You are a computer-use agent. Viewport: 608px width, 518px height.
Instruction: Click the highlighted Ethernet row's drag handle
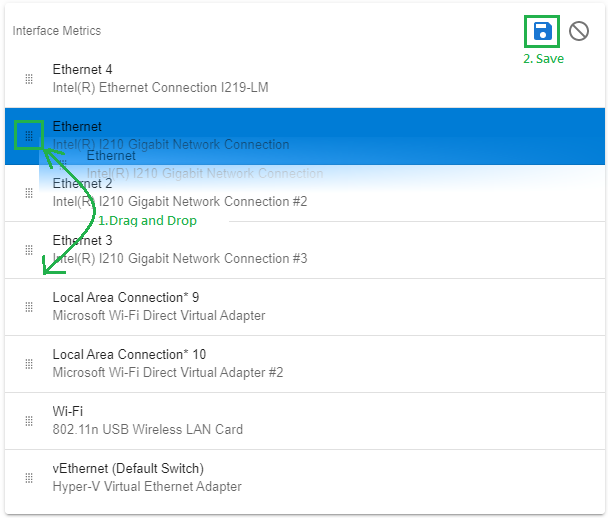point(29,135)
